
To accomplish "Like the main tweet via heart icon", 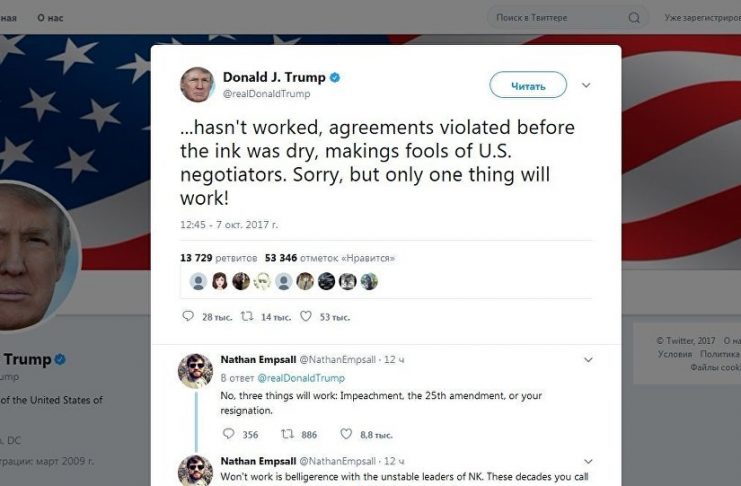I will [x=306, y=316].
